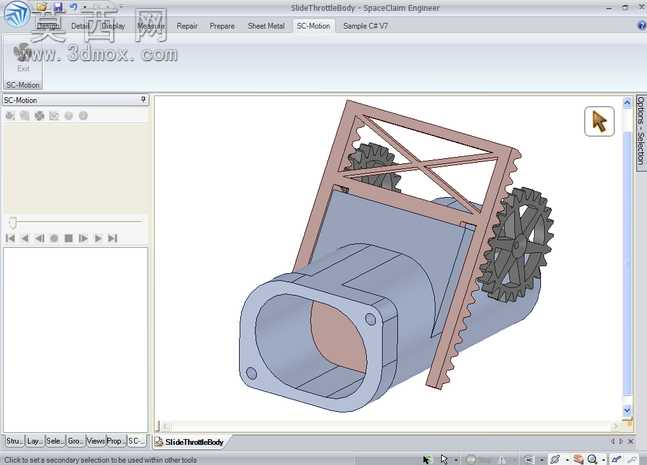Image resolution: width=647 pixels, height=465 pixels.
Task: Go to next document tab arrow
Action: tap(621, 441)
